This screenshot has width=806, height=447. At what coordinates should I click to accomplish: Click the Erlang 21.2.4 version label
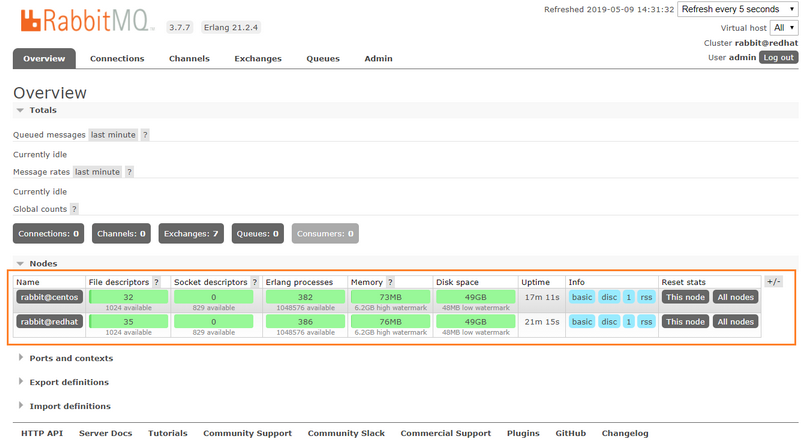click(231, 27)
